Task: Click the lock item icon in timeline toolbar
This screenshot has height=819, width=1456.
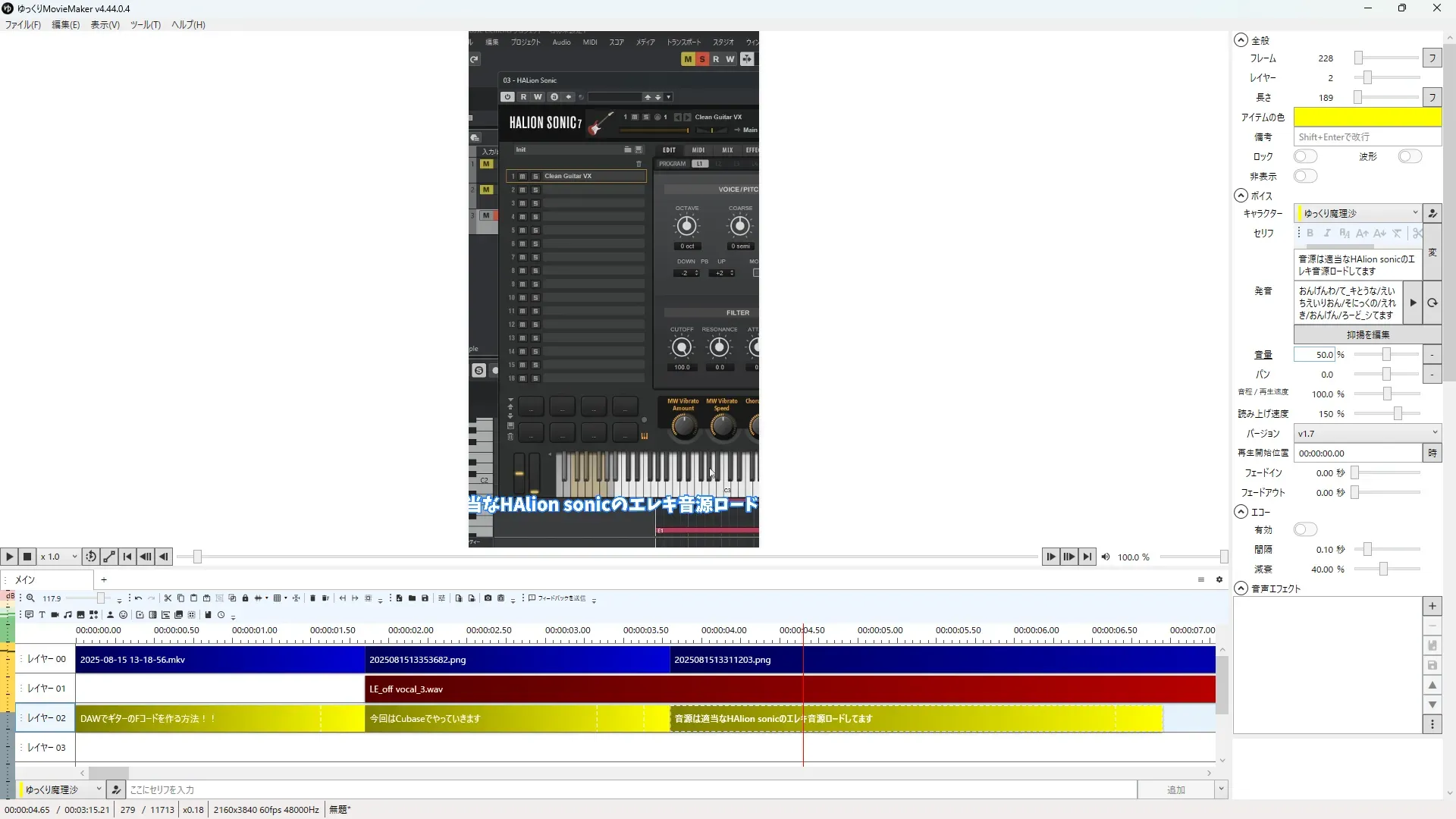Action: coord(245,598)
